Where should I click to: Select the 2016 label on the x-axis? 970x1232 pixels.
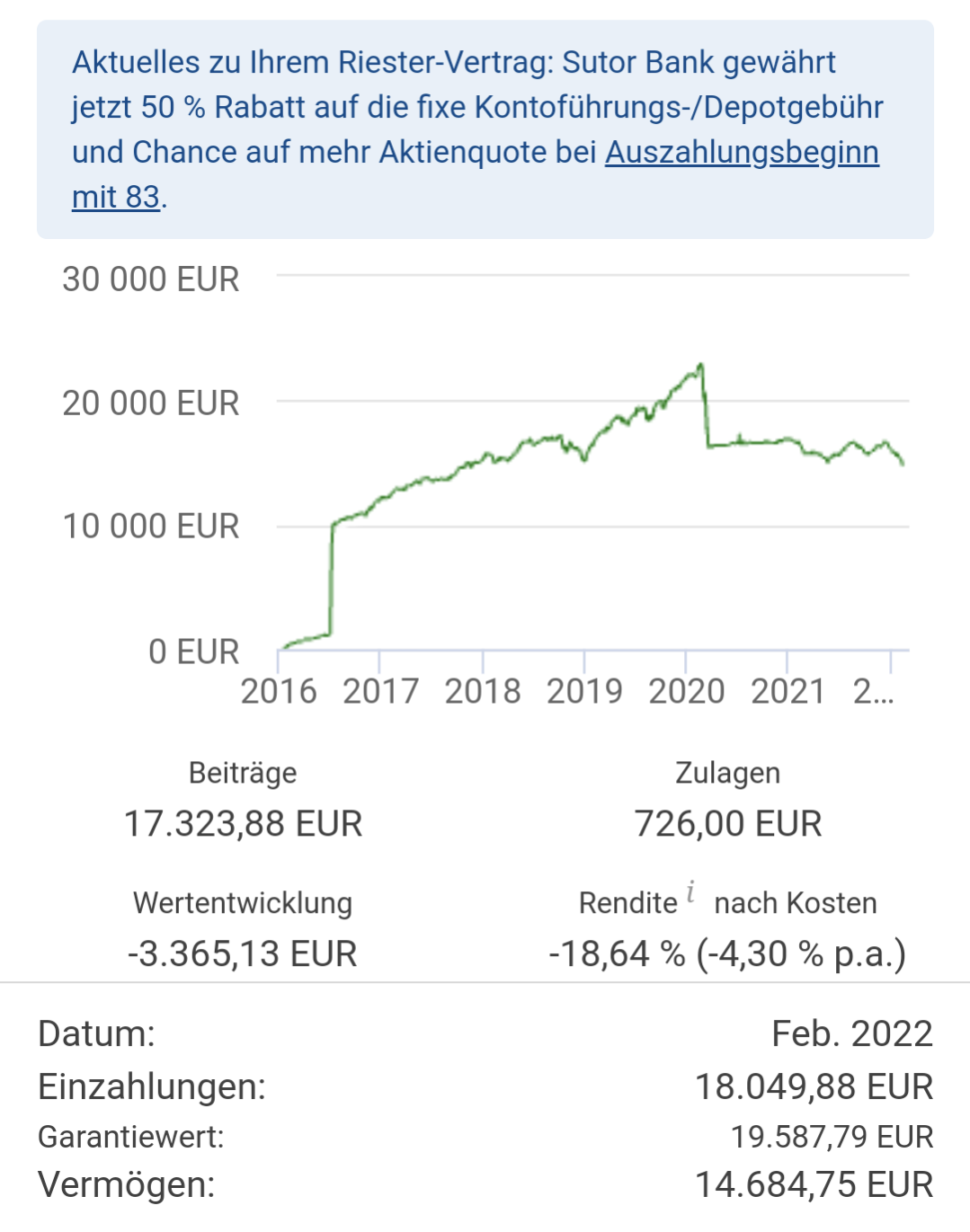[x=279, y=691]
